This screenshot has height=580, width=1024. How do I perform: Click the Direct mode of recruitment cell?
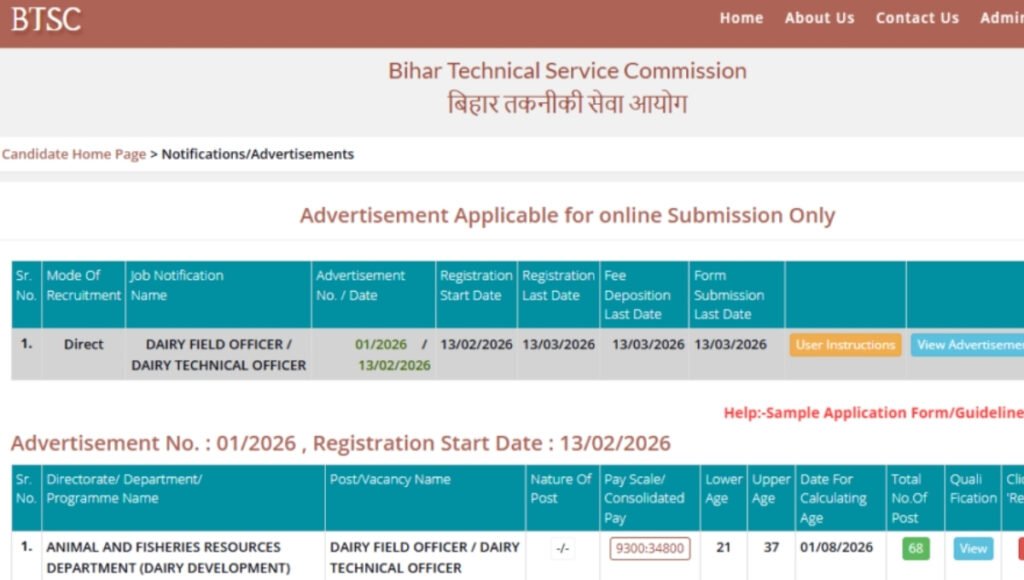click(x=83, y=344)
